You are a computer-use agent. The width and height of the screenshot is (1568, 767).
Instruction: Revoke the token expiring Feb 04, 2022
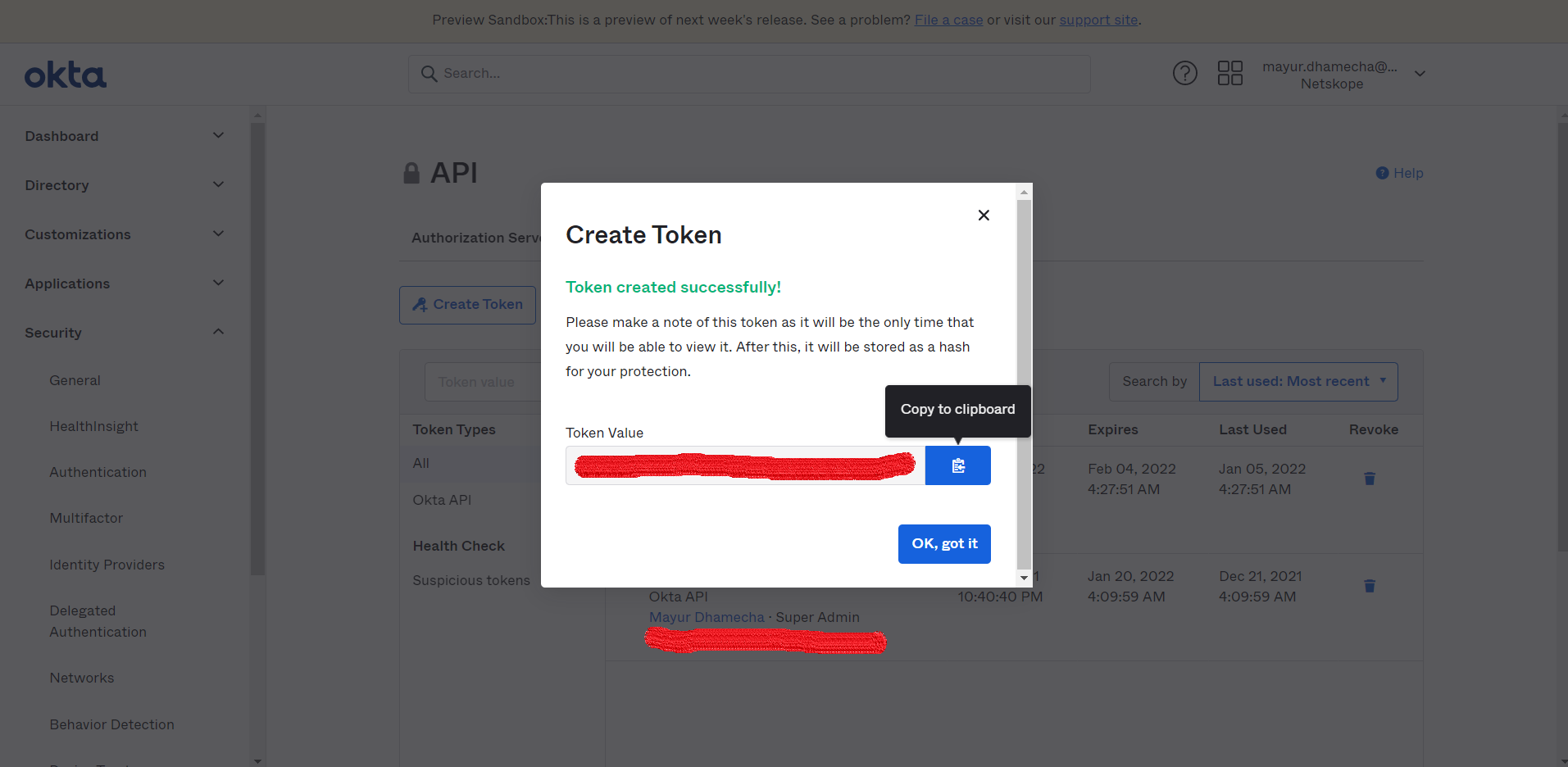pyautogui.click(x=1369, y=479)
